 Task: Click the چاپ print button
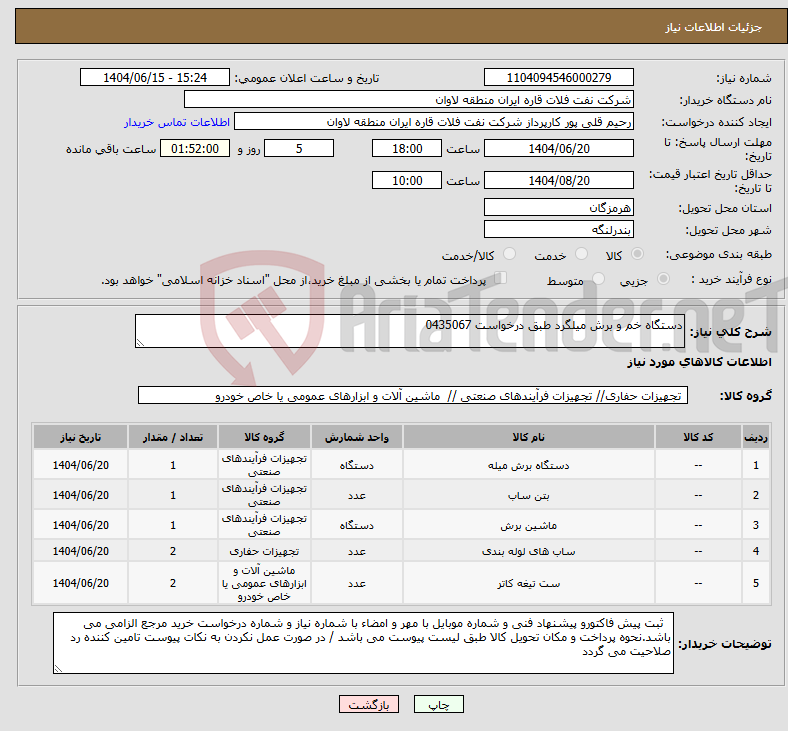click(x=439, y=704)
